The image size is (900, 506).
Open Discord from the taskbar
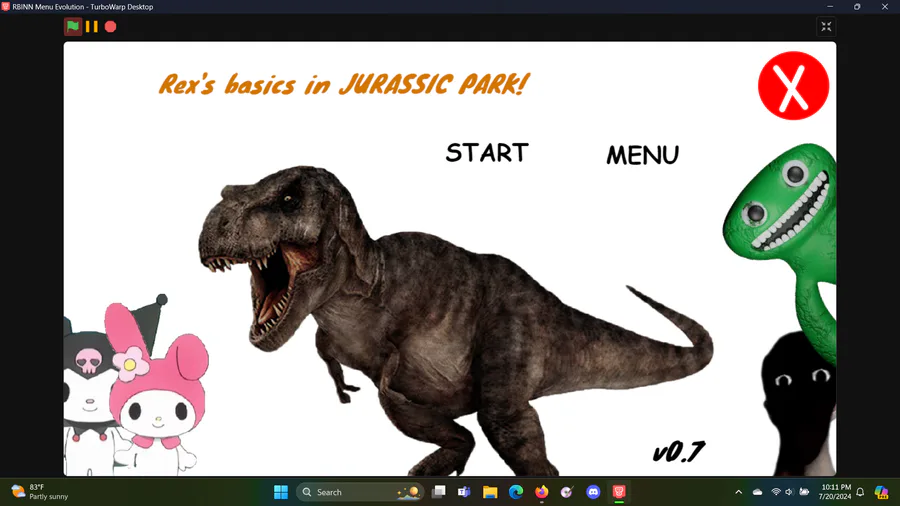click(x=593, y=492)
